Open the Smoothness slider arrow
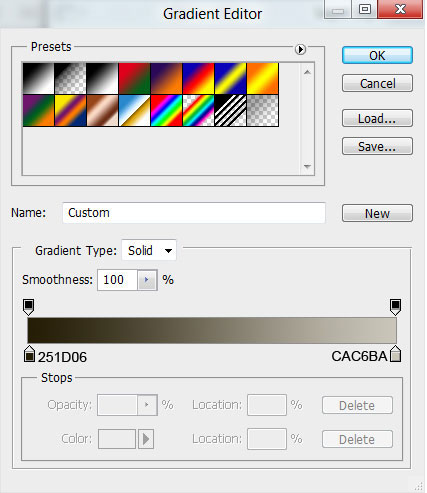The image size is (427, 493). 146,280
